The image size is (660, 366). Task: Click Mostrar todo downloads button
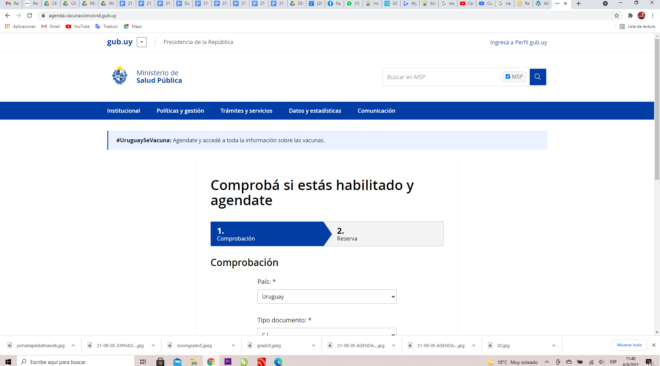click(x=629, y=345)
